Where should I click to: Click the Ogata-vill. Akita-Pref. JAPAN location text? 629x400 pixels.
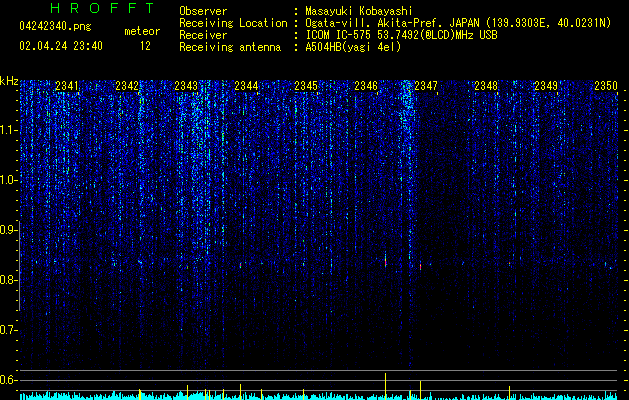pyautogui.click(x=458, y=23)
